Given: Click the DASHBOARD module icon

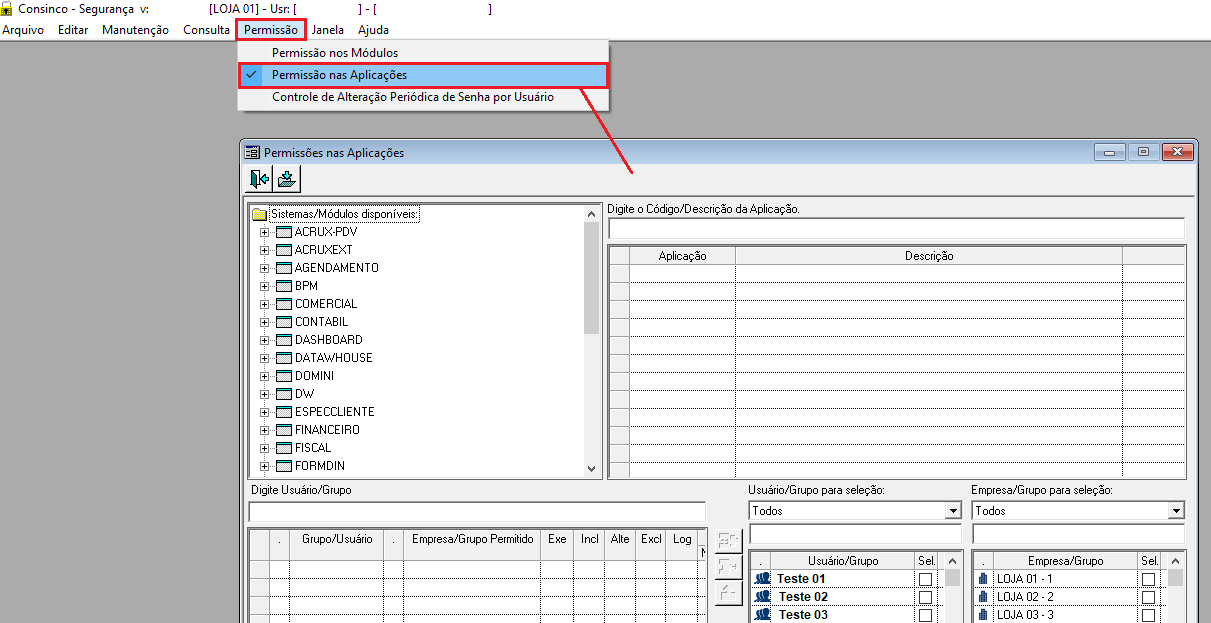Looking at the screenshot, I should 283,340.
